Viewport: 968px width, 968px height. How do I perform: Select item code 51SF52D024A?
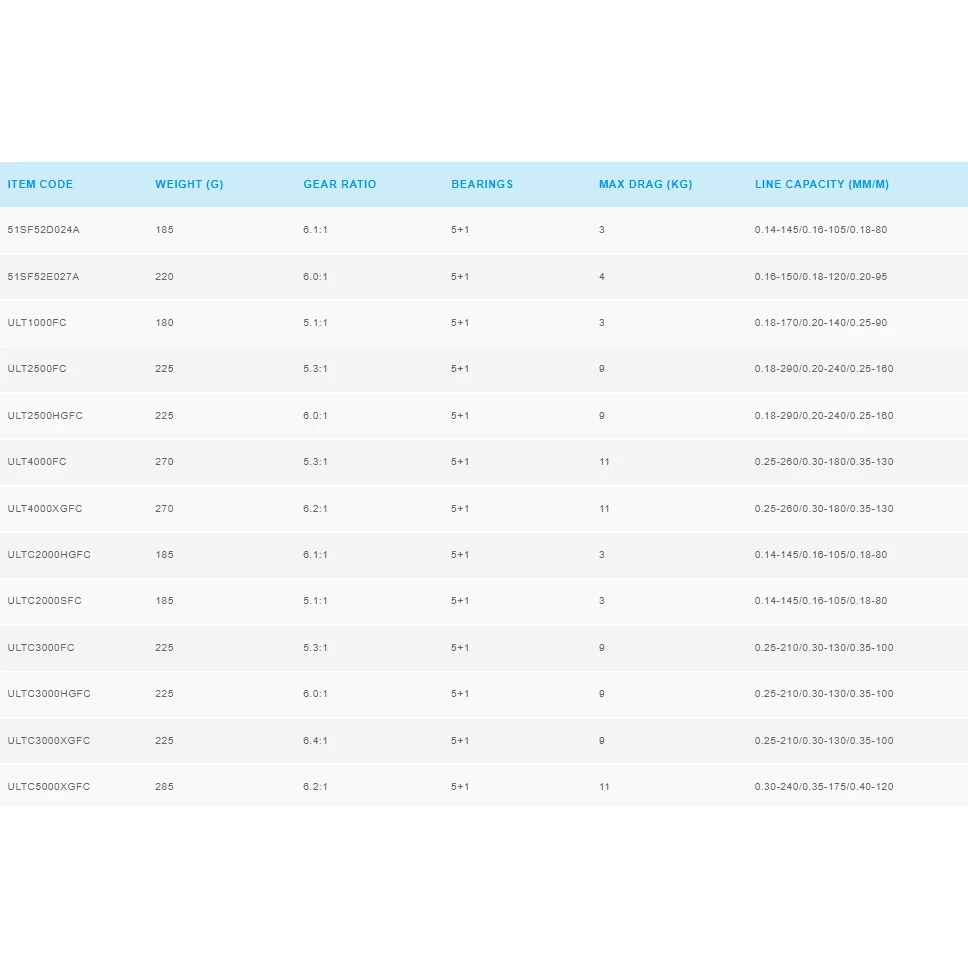pyautogui.click(x=43, y=230)
